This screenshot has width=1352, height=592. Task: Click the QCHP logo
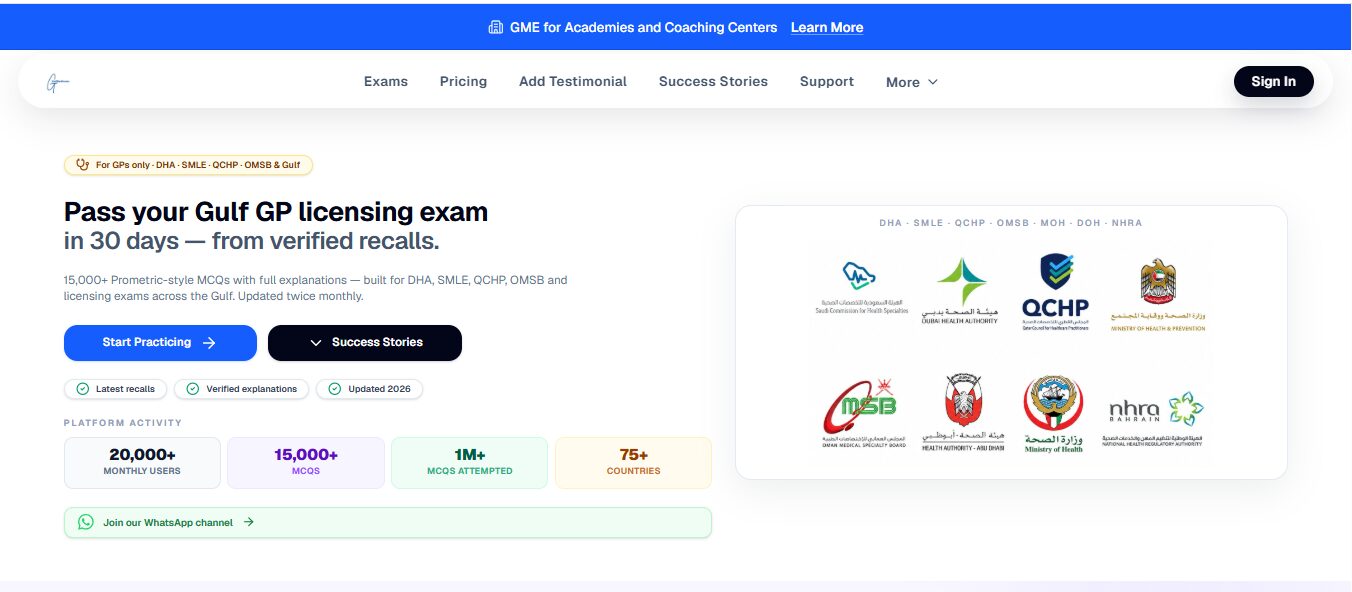click(x=1056, y=291)
